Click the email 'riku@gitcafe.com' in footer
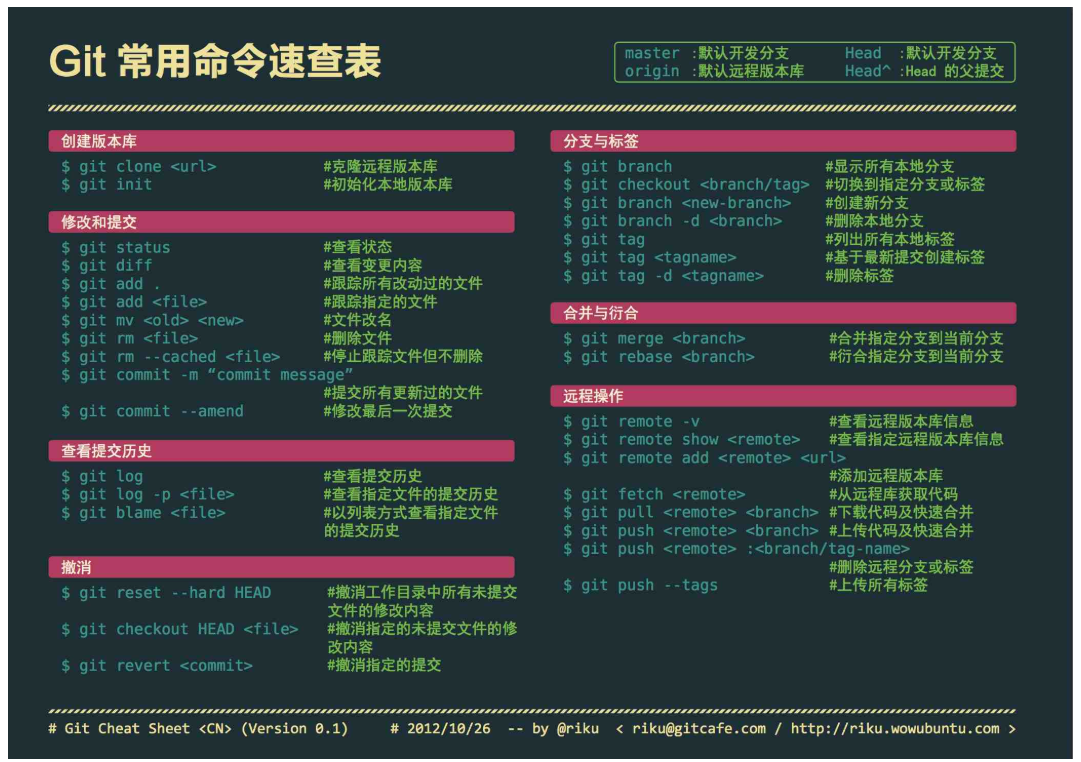The image size is (1081, 762). pyautogui.click(x=698, y=729)
